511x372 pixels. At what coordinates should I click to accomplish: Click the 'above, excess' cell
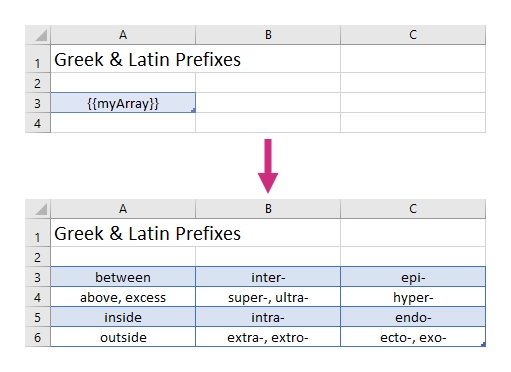coord(123,297)
